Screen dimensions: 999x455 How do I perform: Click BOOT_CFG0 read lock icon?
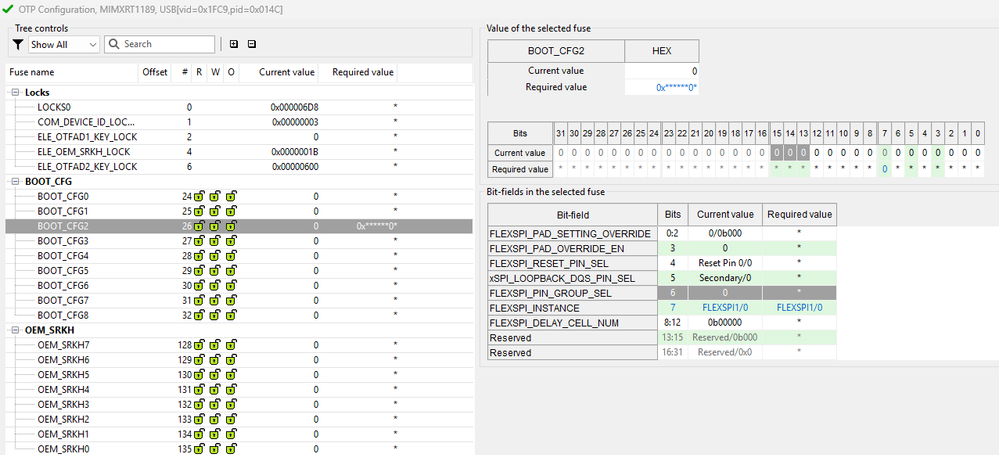click(x=200, y=197)
